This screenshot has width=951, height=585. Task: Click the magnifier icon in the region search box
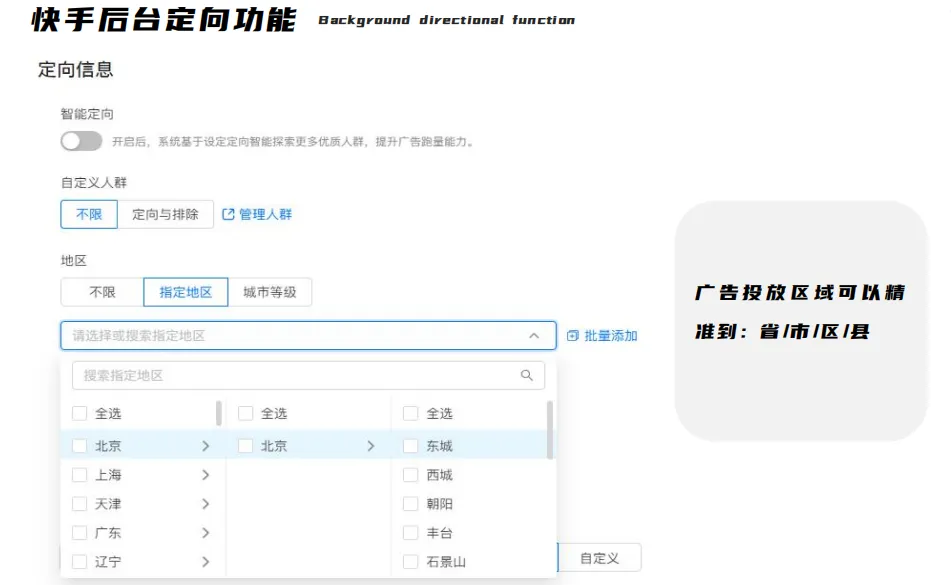click(527, 376)
